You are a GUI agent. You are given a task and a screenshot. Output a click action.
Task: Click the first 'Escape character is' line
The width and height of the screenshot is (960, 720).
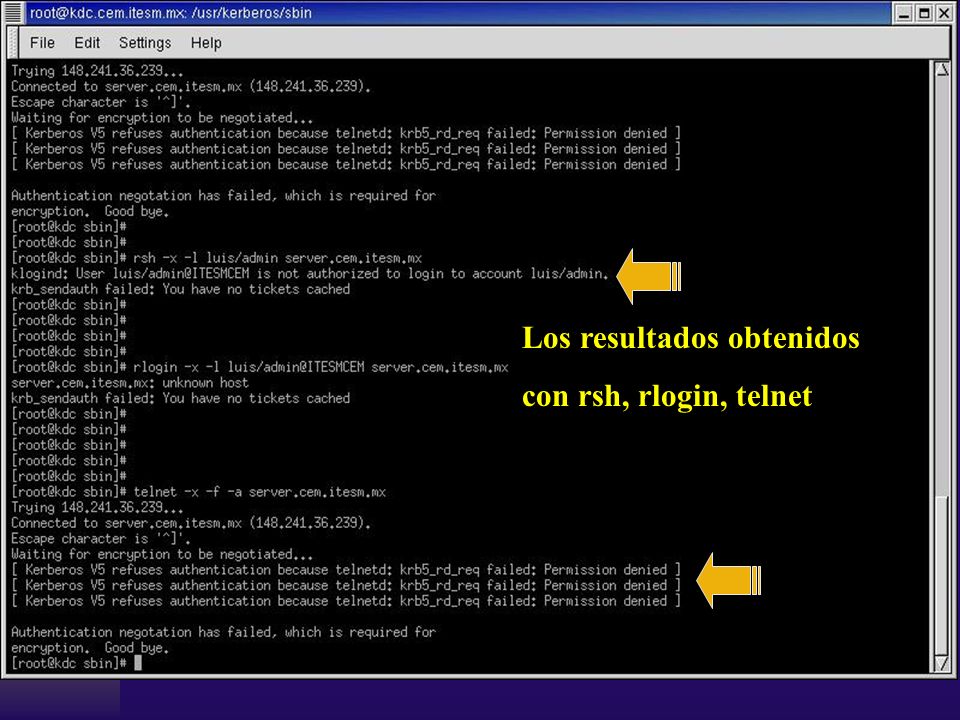(x=101, y=102)
